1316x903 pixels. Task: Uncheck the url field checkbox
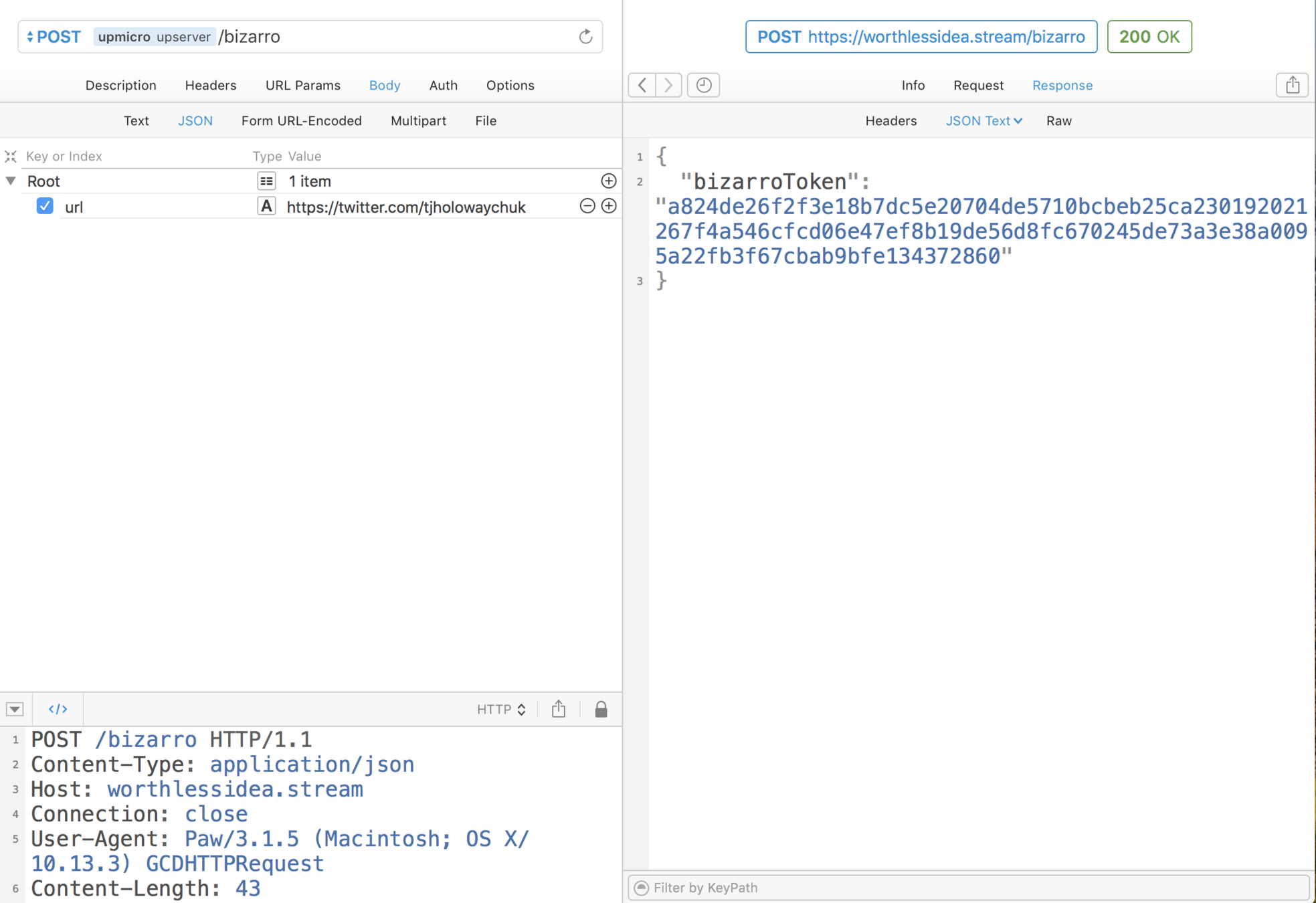tap(45, 206)
